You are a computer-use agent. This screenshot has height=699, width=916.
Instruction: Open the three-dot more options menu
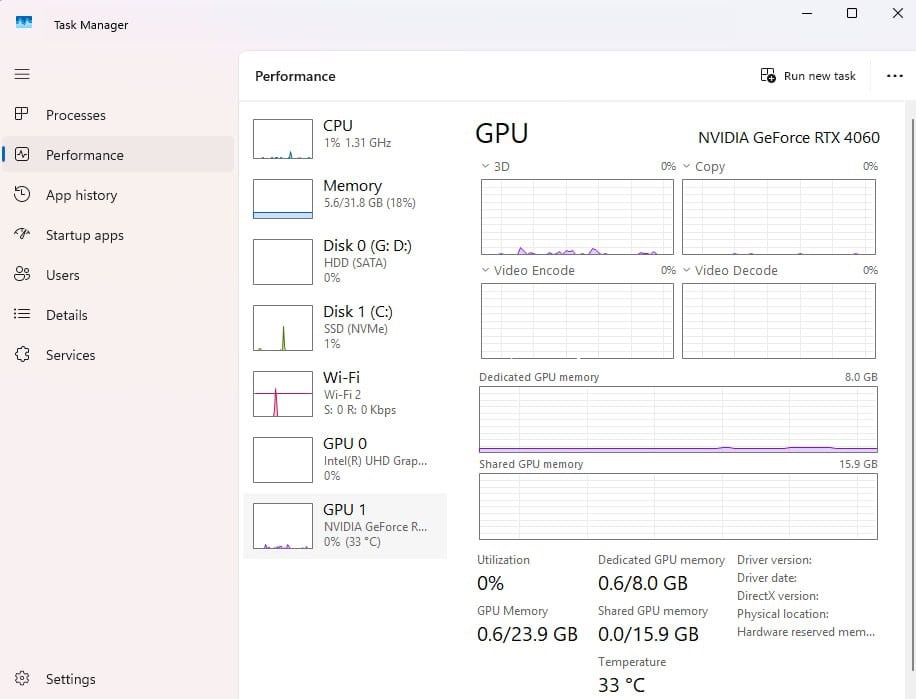[x=894, y=76]
